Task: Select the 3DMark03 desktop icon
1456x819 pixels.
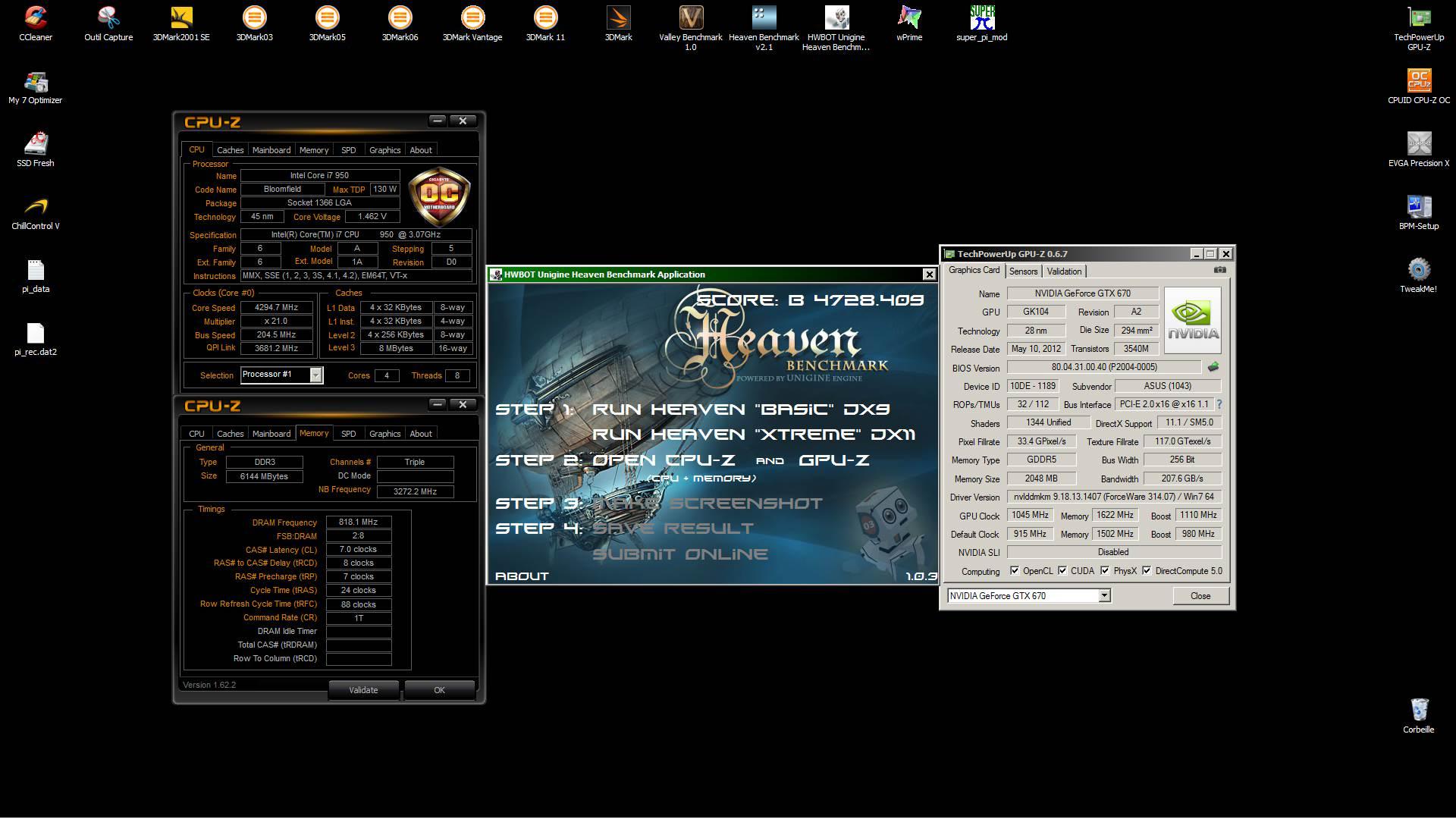Action: 254,24
